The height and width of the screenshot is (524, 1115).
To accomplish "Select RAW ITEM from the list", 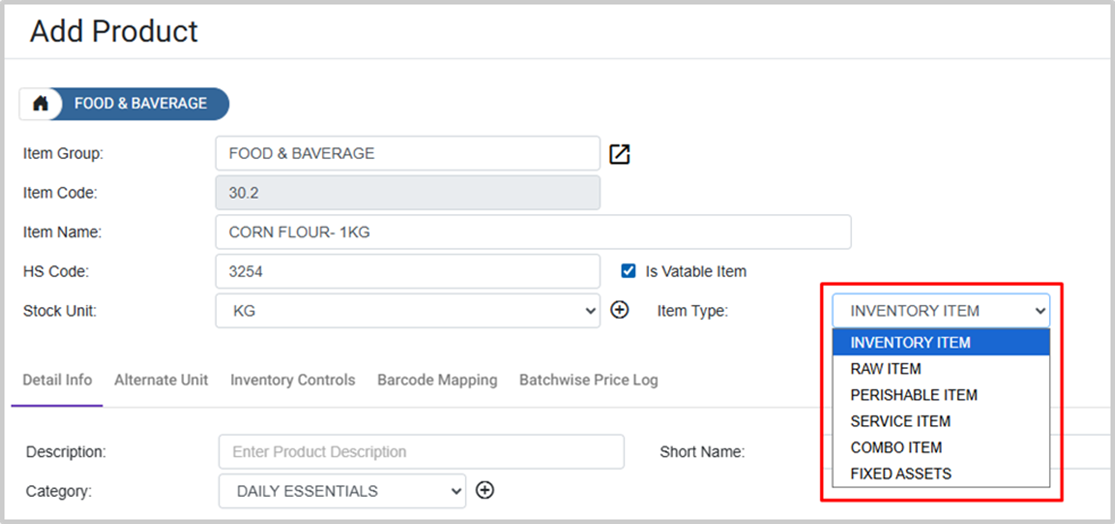I will (886, 369).
